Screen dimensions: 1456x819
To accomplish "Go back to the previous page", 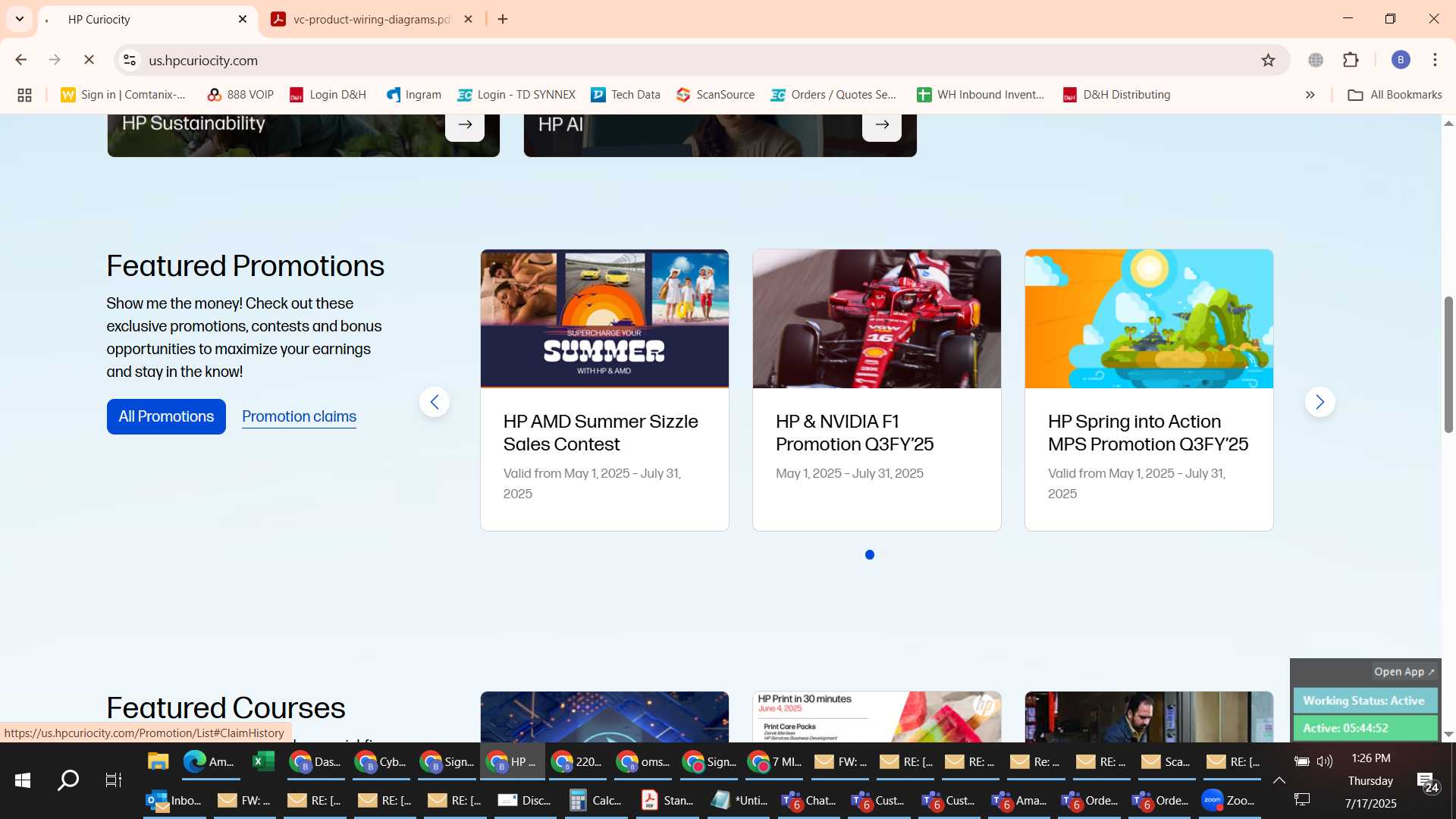I will tap(21, 60).
